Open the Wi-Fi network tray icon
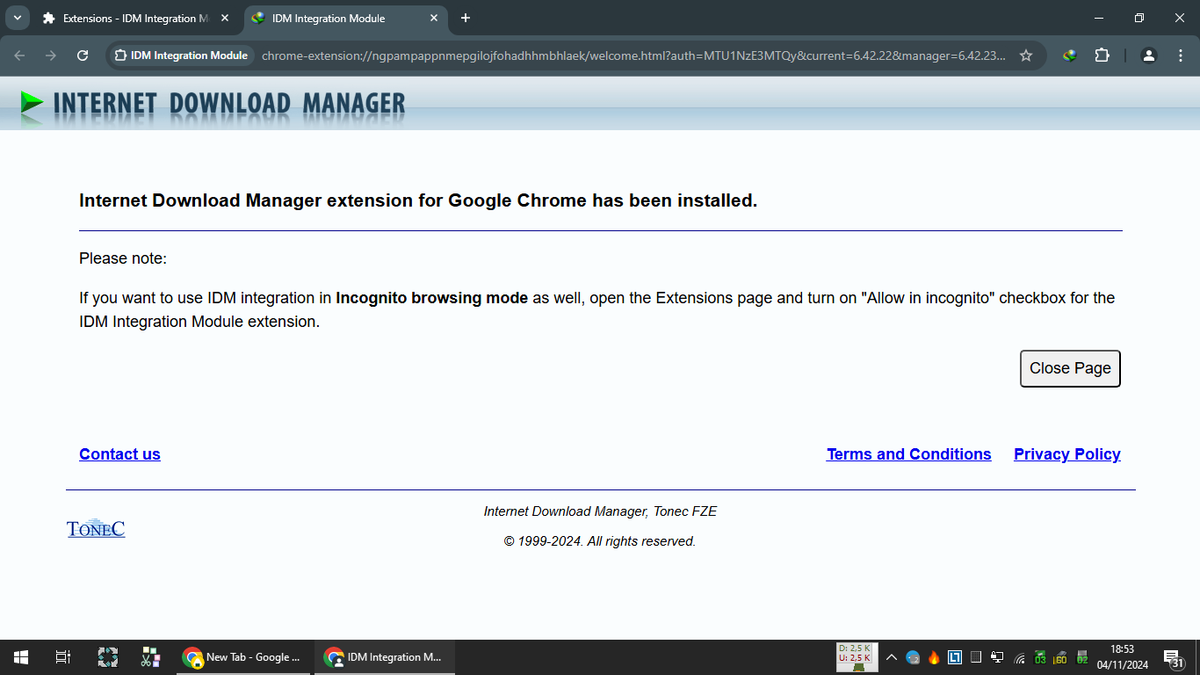 (1019, 658)
